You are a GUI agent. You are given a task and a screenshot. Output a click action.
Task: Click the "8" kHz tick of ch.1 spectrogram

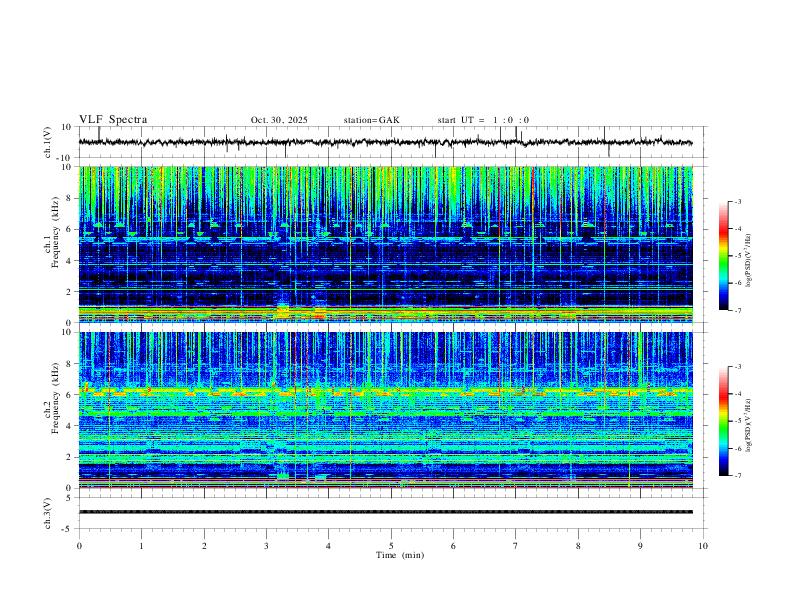[x=70, y=198]
